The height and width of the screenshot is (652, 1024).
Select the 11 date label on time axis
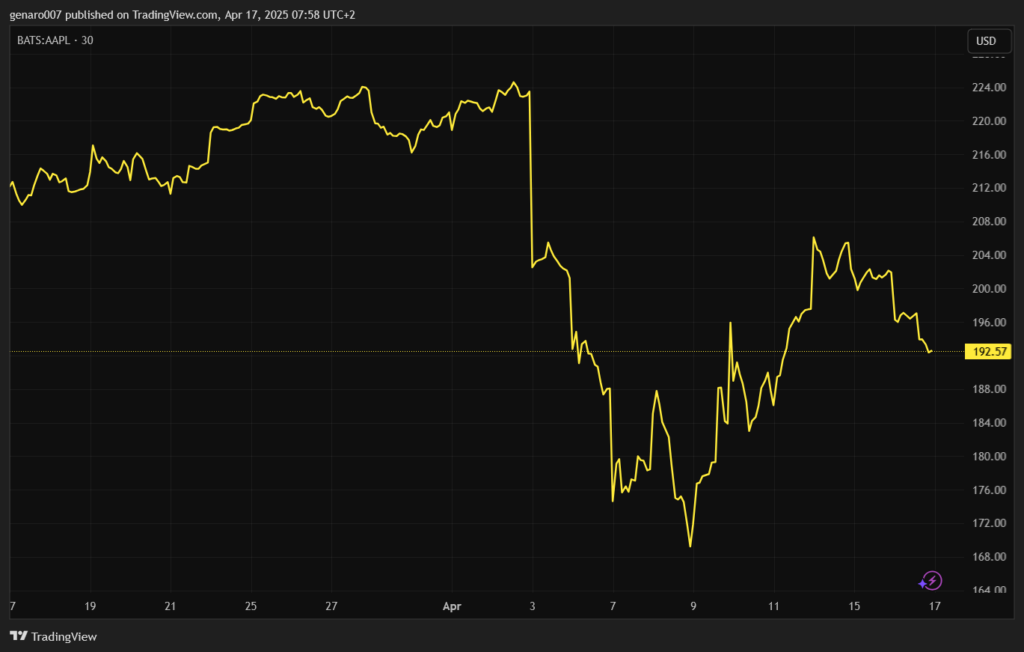pos(773,607)
